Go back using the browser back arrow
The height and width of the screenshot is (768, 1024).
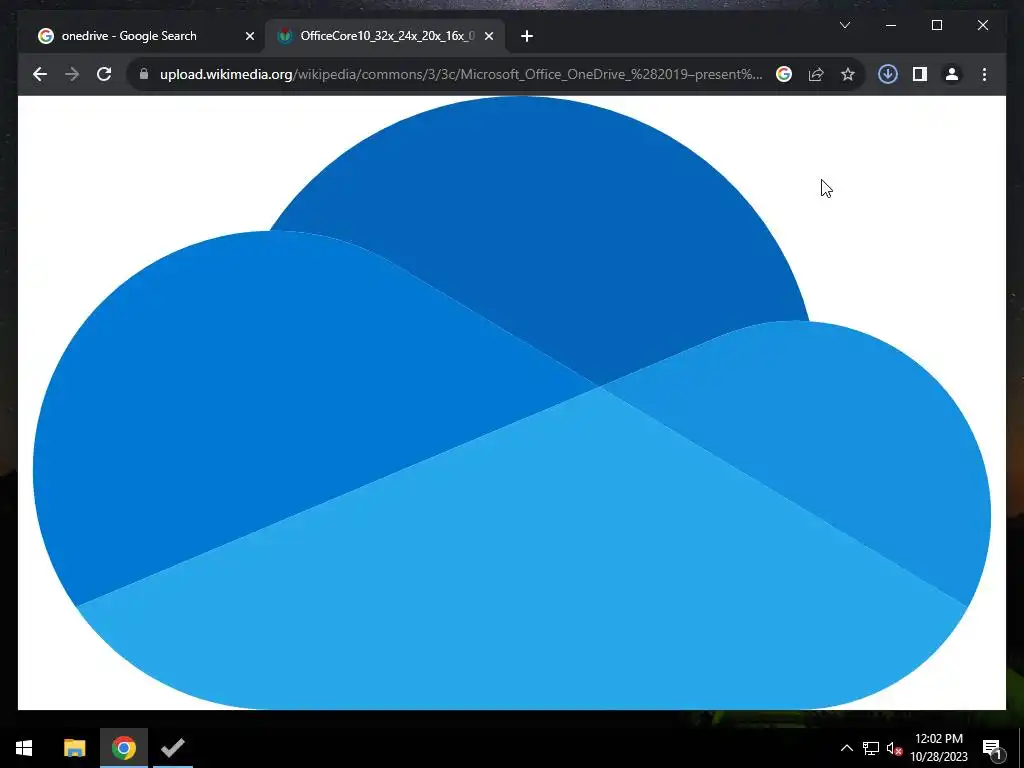(x=40, y=74)
